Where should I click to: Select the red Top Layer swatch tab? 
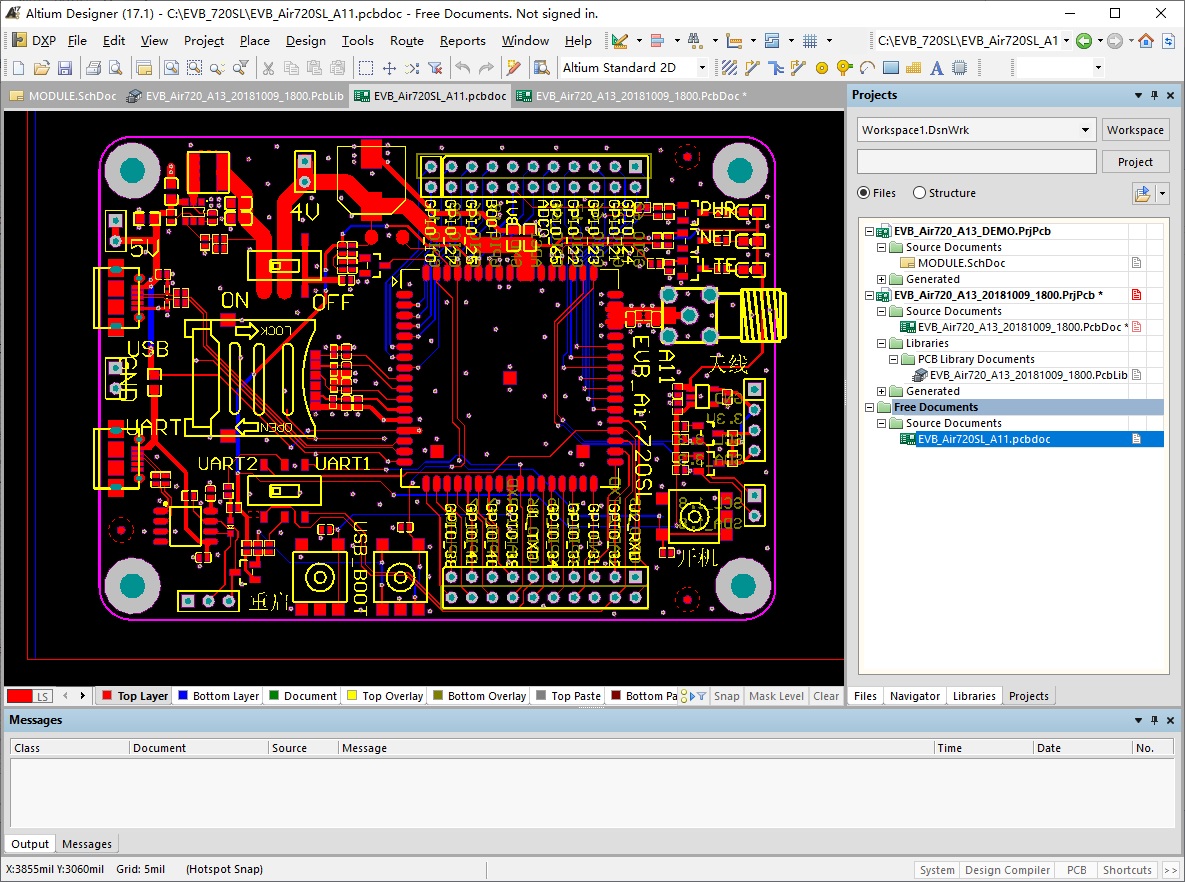tap(135, 696)
